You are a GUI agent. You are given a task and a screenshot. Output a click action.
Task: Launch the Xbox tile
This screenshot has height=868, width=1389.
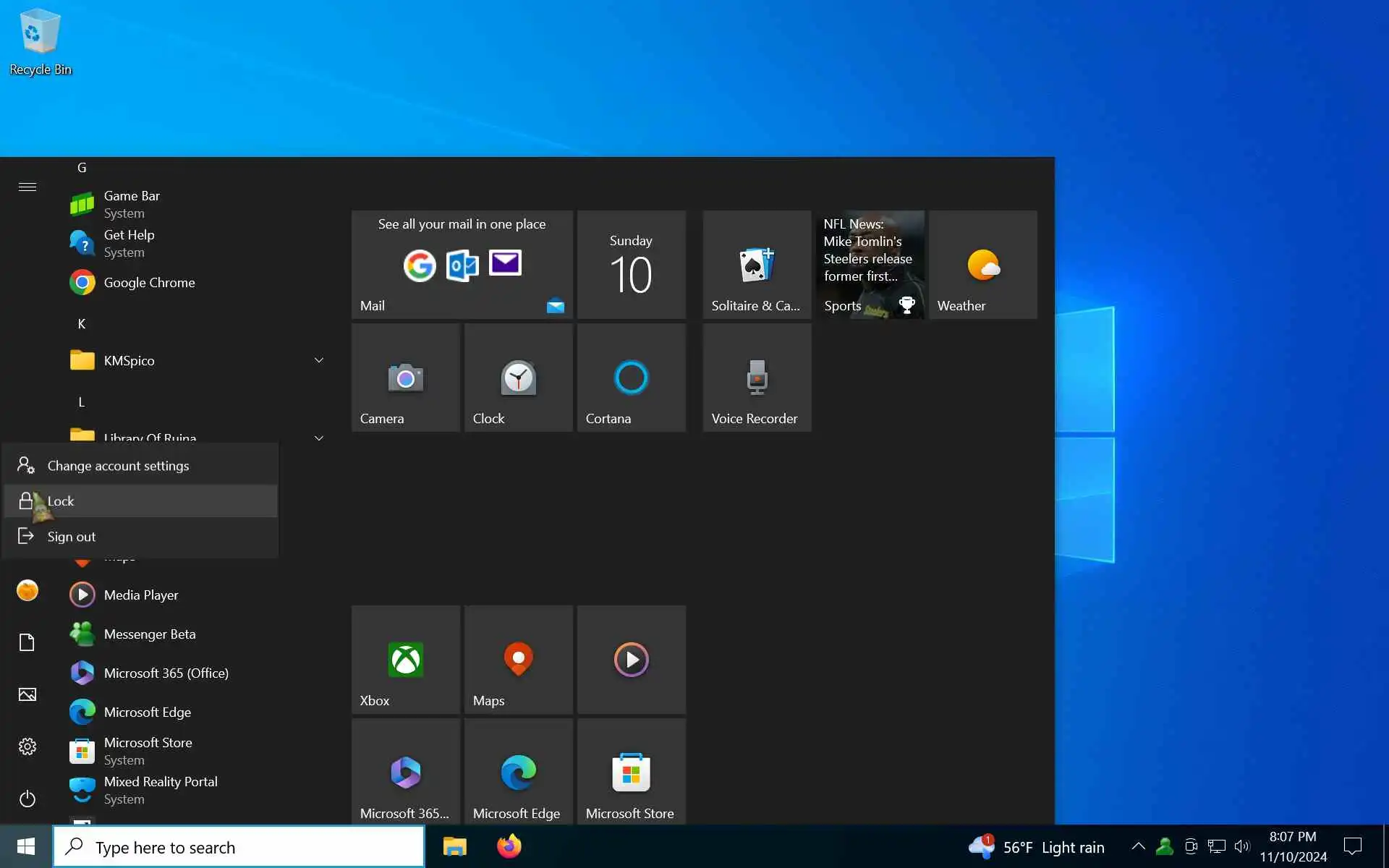(405, 660)
